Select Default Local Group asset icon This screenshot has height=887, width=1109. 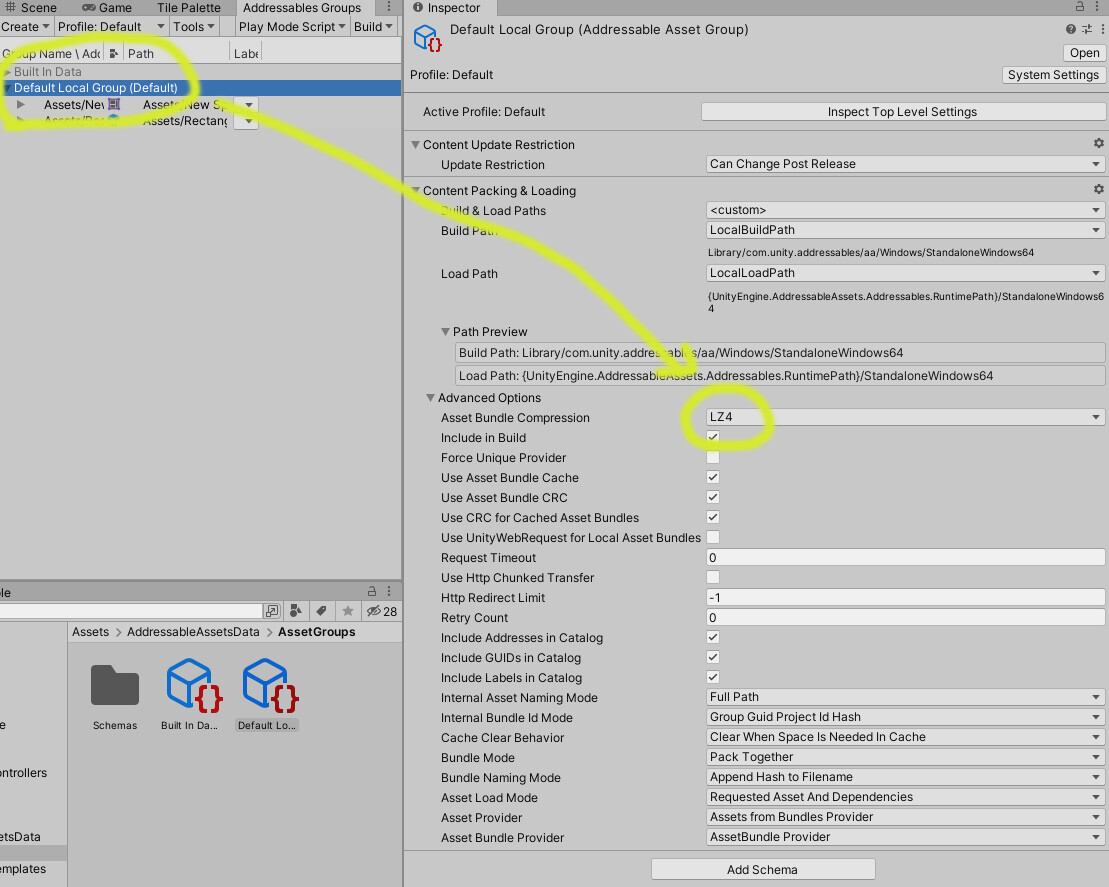pyautogui.click(x=269, y=685)
